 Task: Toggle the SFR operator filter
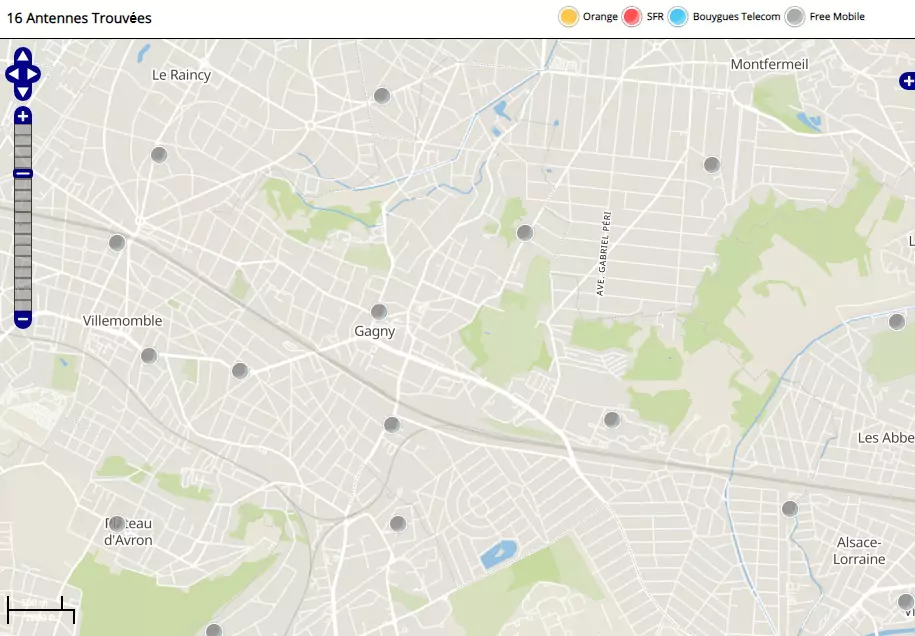631,17
